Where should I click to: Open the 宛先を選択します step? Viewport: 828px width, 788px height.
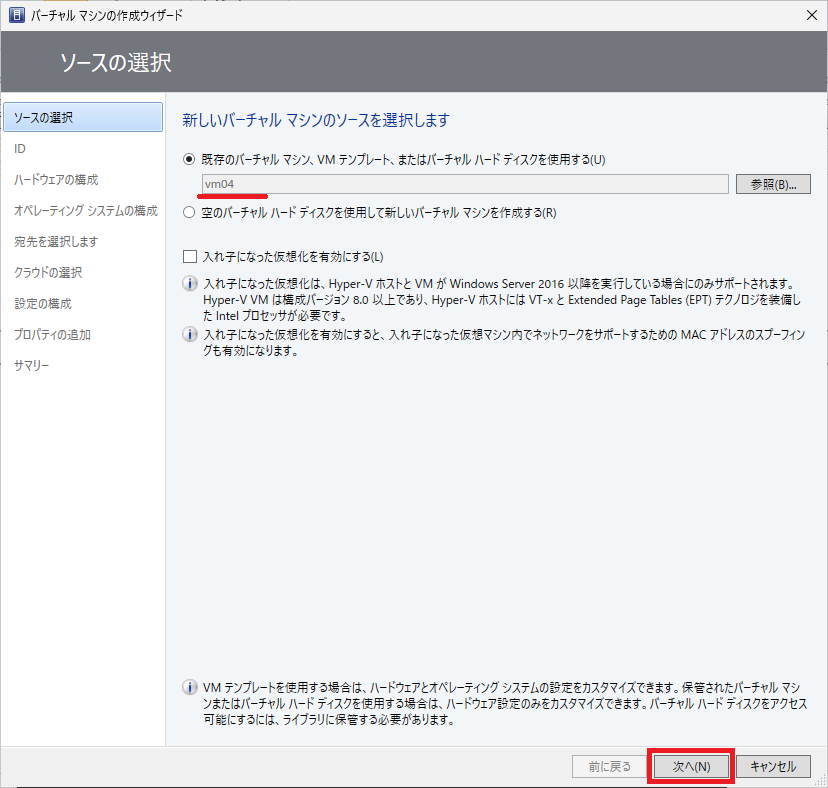tap(56, 241)
